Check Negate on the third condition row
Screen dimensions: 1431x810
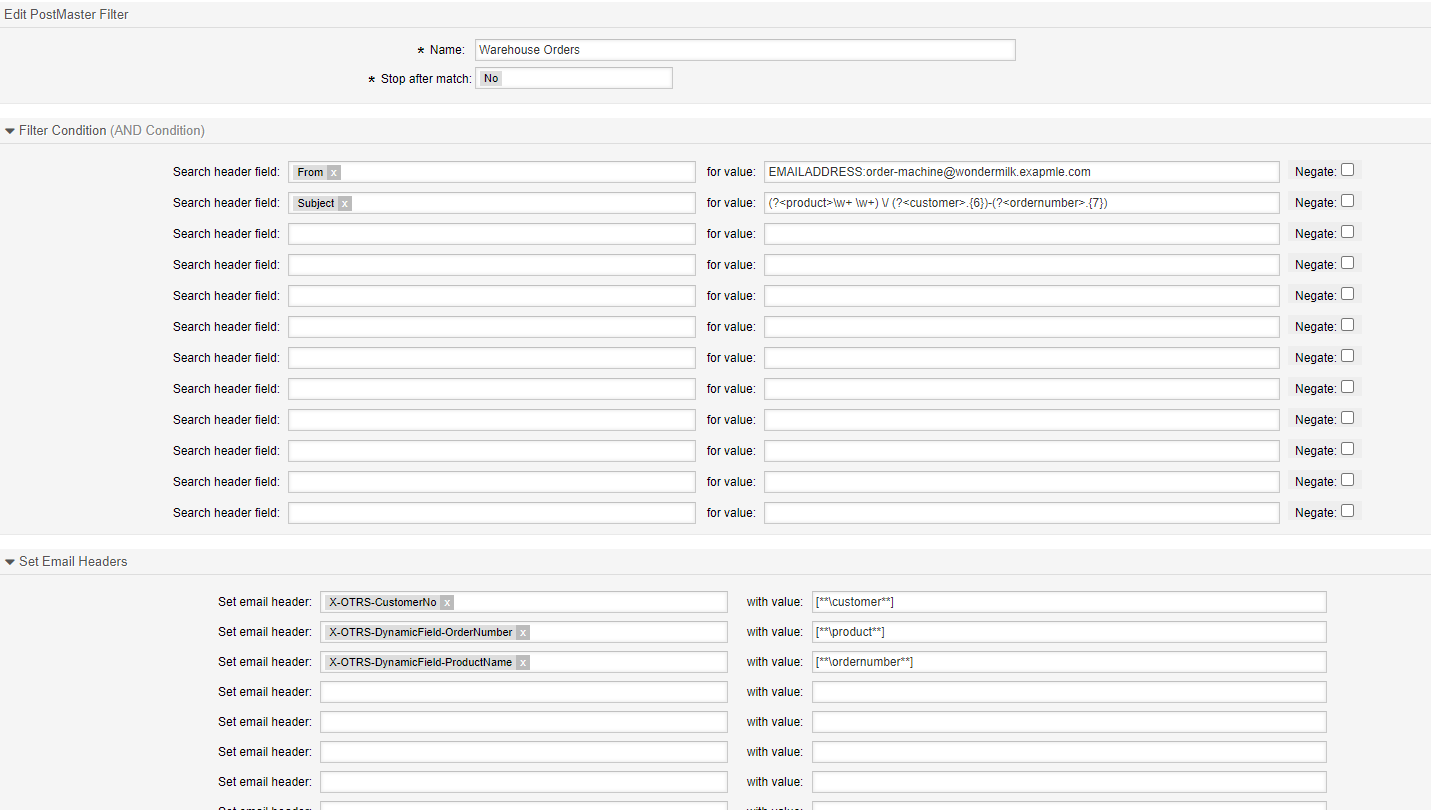click(1347, 232)
